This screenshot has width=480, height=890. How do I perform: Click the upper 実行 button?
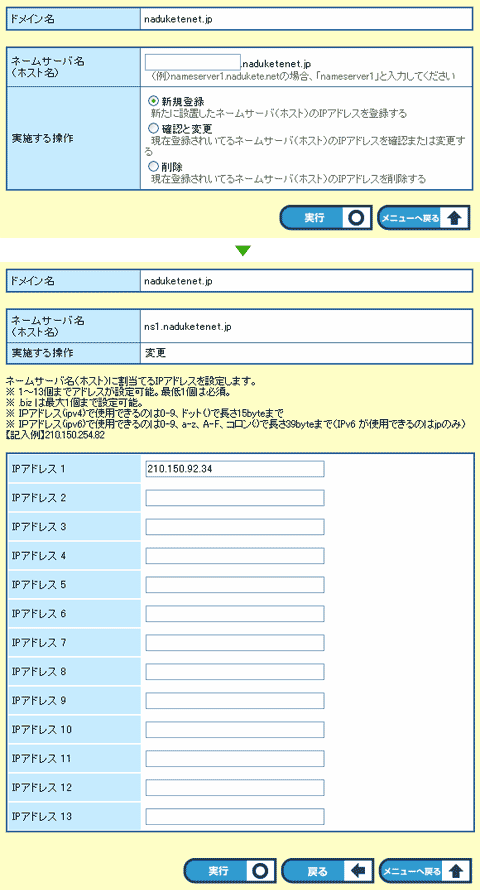tap(326, 218)
